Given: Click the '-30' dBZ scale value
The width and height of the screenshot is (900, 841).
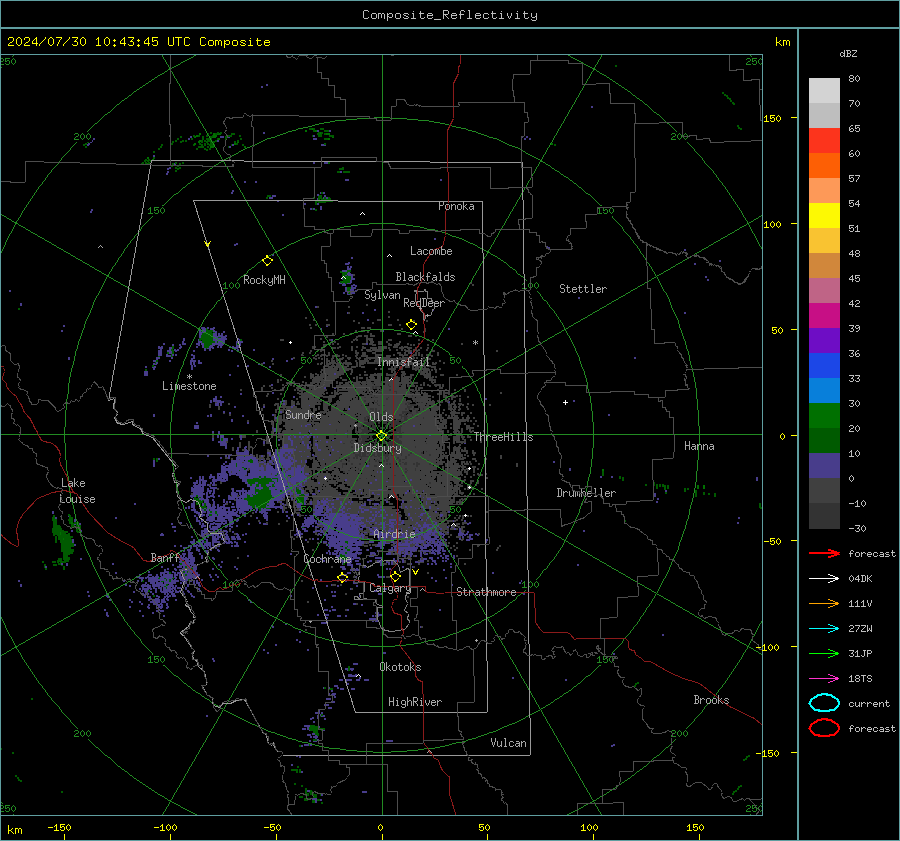Looking at the screenshot, I should 858,528.
